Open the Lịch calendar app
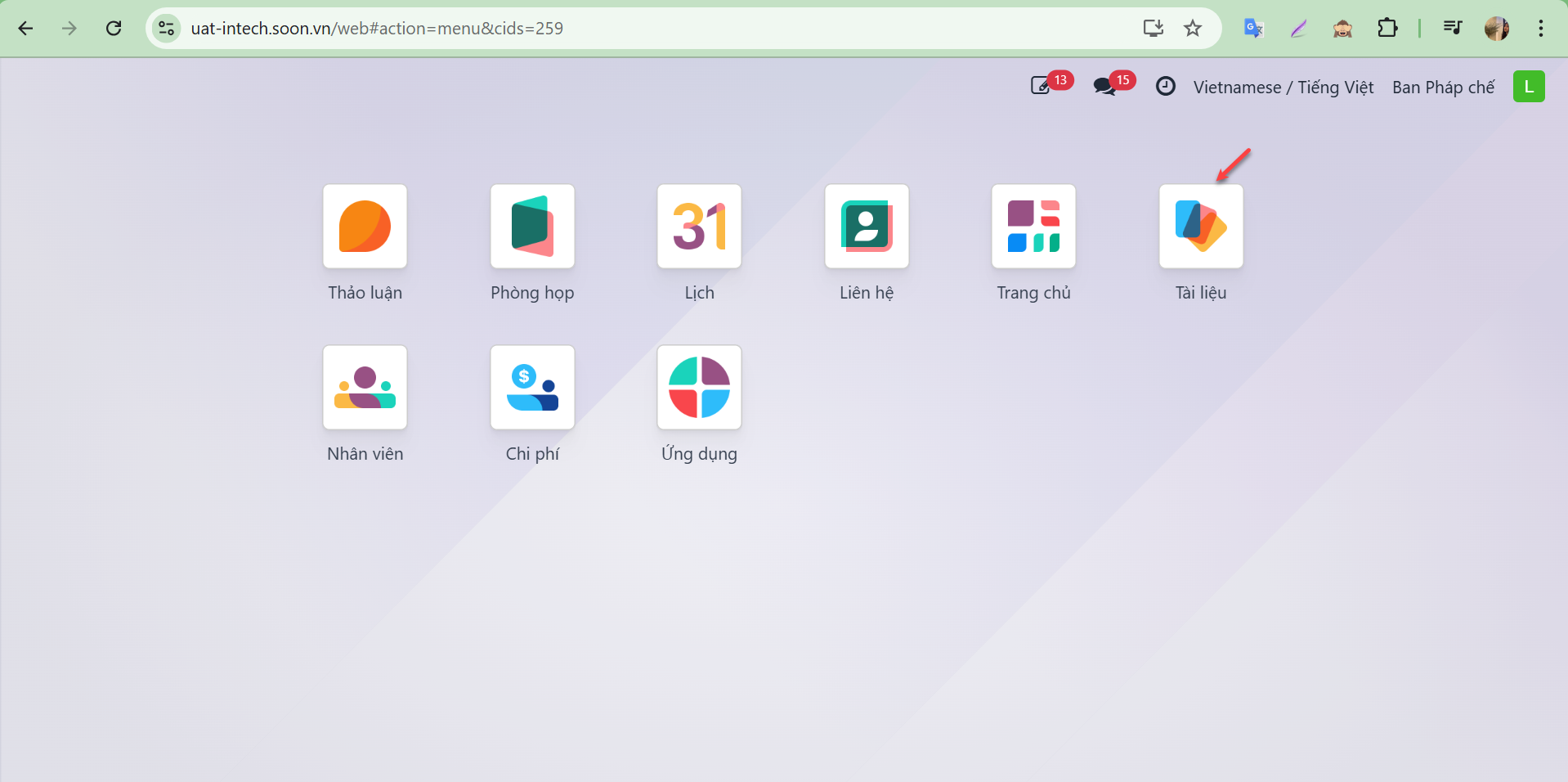Screen dimensions: 1568x782 coord(699,227)
